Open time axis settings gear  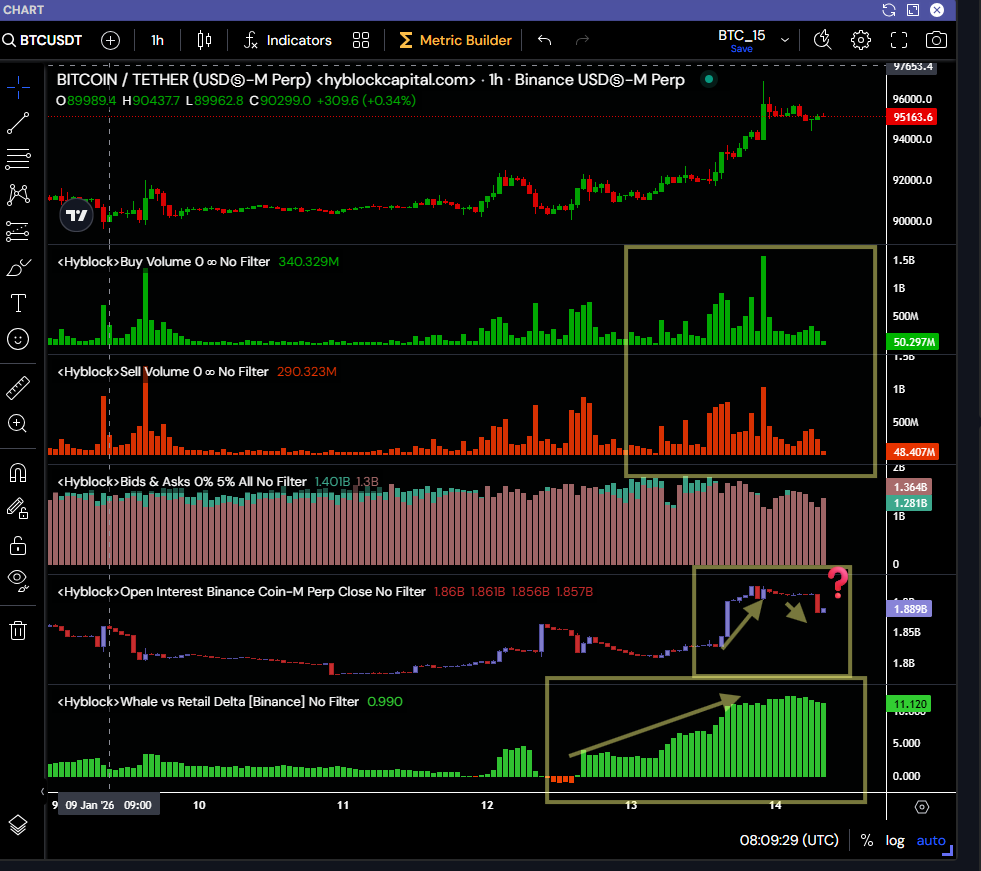922,807
